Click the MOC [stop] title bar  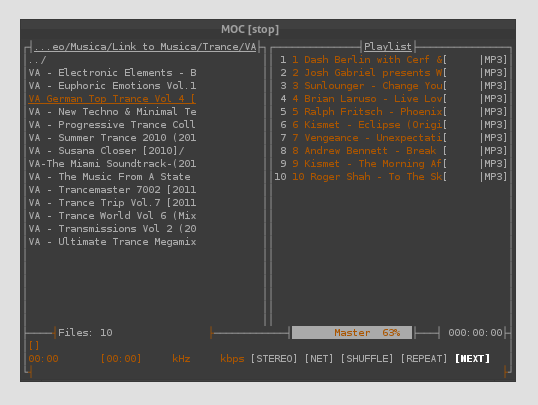click(x=250, y=29)
